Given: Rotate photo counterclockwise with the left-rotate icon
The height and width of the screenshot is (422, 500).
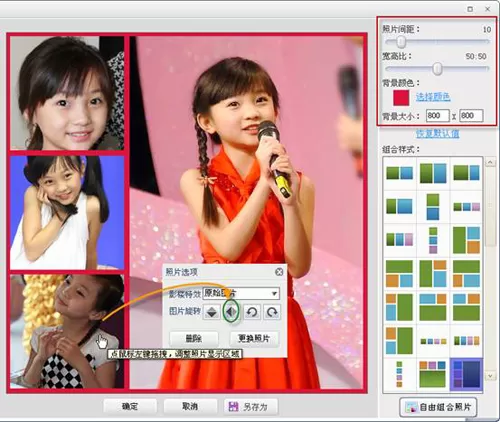Looking at the screenshot, I should tap(252, 312).
